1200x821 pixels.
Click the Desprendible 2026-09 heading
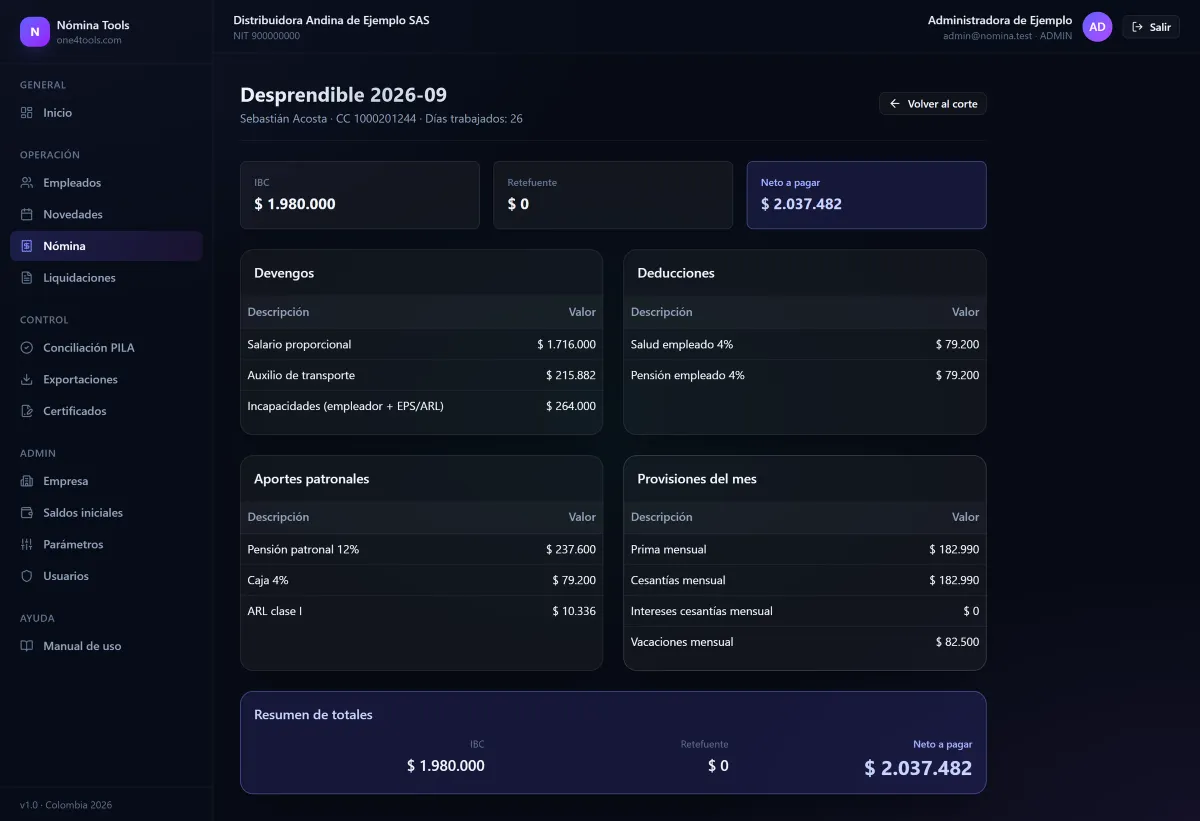pos(343,95)
